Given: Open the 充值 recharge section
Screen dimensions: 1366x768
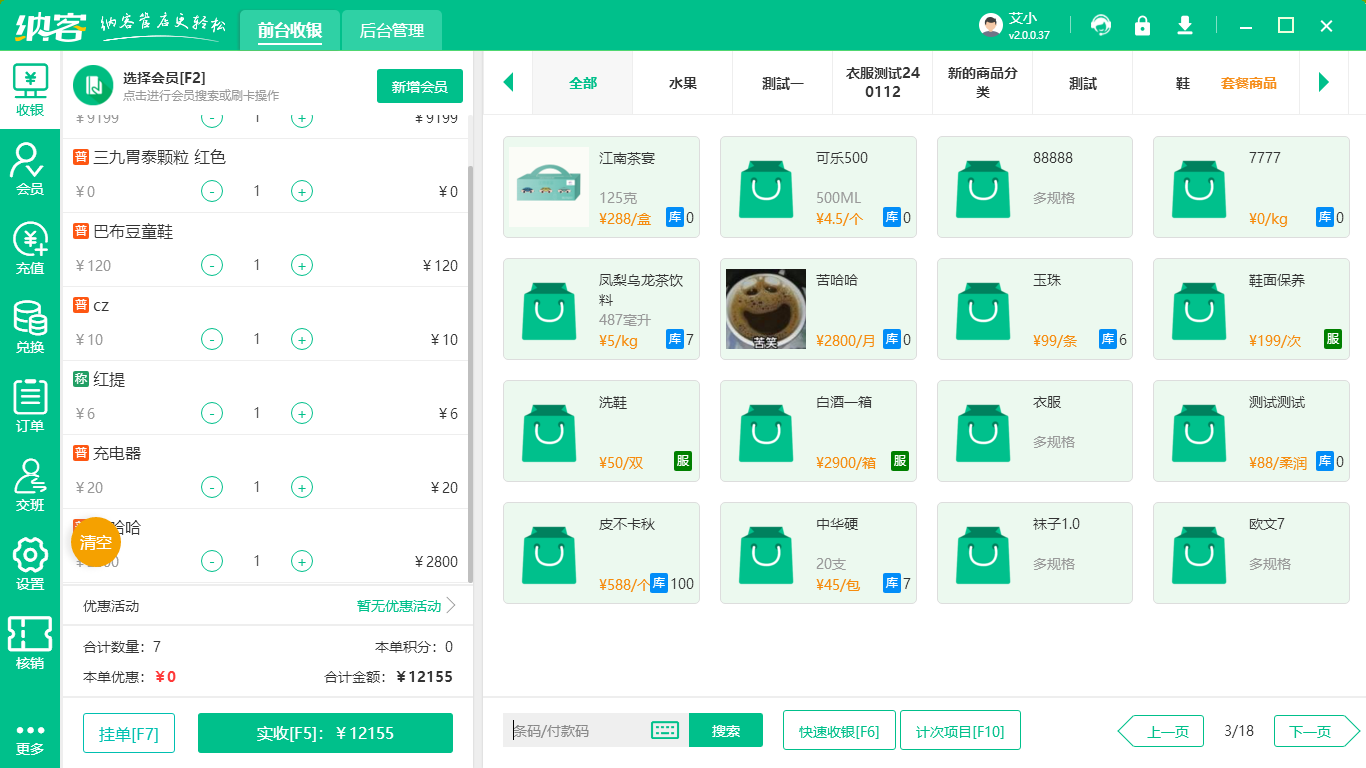Looking at the screenshot, I should click(x=30, y=250).
